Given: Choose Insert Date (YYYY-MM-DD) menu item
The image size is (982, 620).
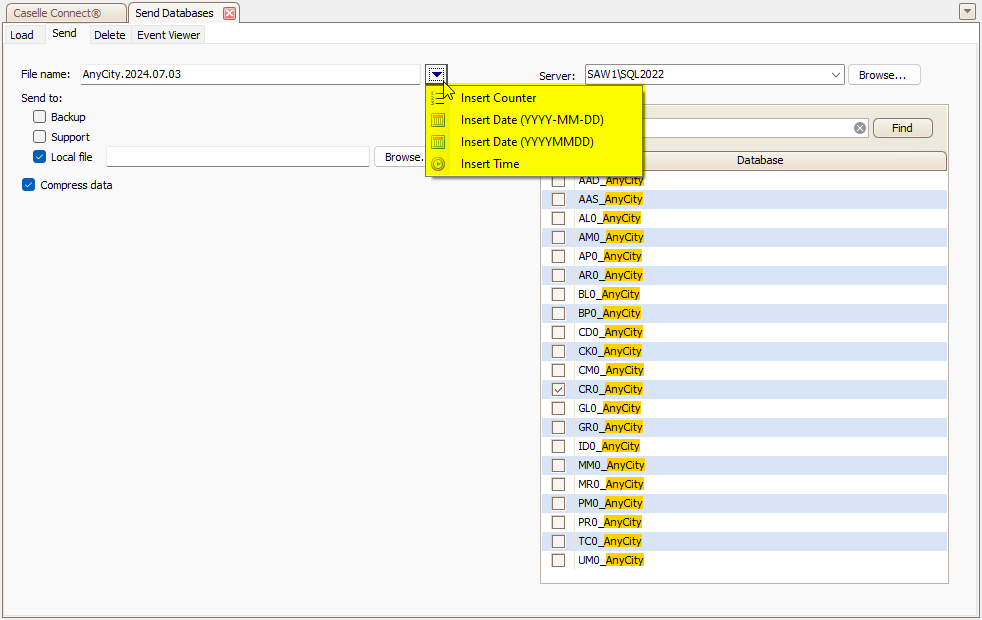Looking at the screenshot, I should (534, 120).
